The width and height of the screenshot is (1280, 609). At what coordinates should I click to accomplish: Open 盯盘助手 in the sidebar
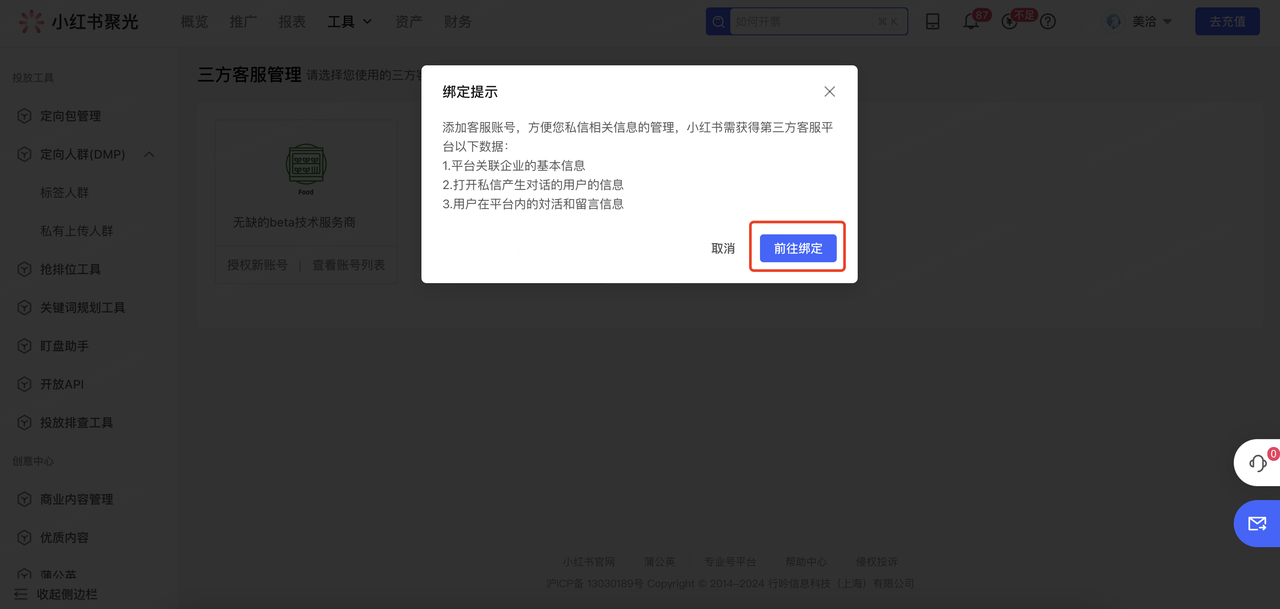click(64, 346)
